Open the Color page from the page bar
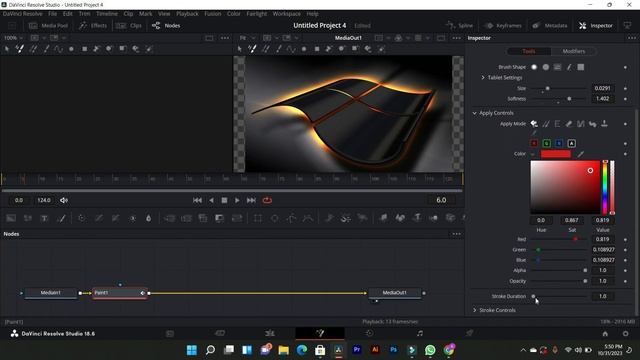 click(x=369, y=333)
